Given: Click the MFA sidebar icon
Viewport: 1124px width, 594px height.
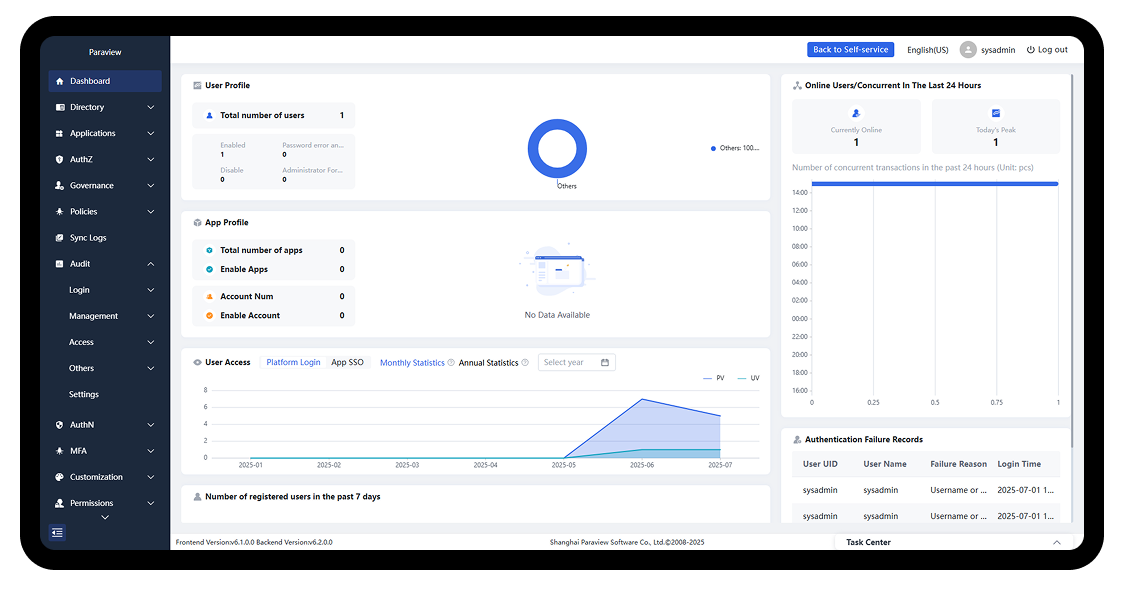Looking at the screenshot, I should (59, 451).
